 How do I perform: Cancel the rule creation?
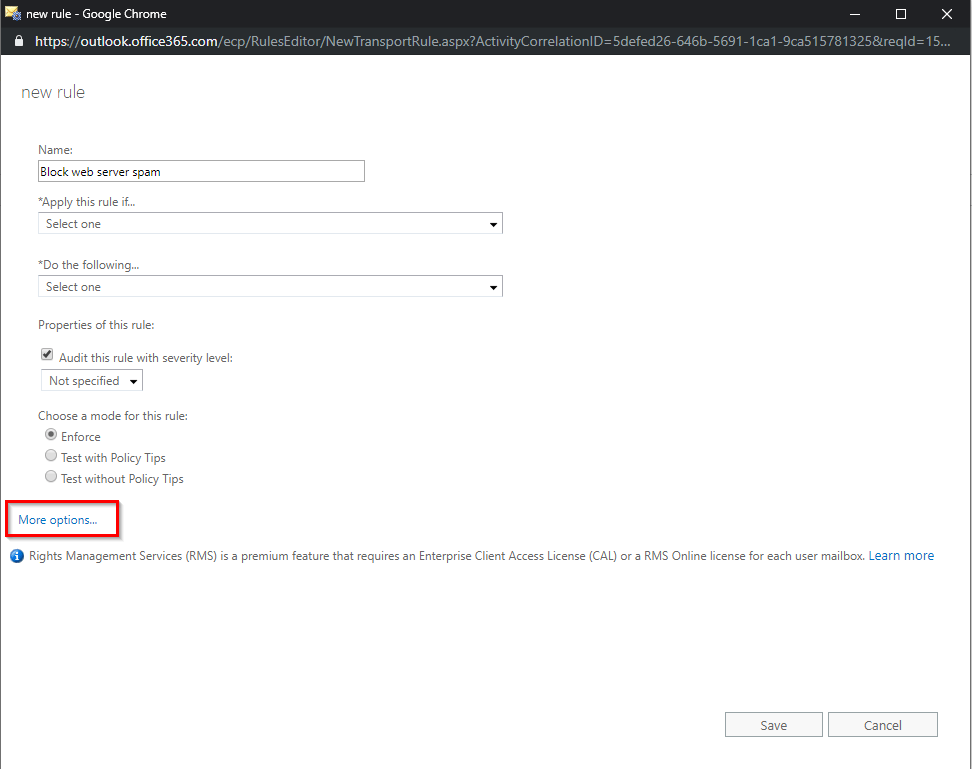tap(882, 724)
